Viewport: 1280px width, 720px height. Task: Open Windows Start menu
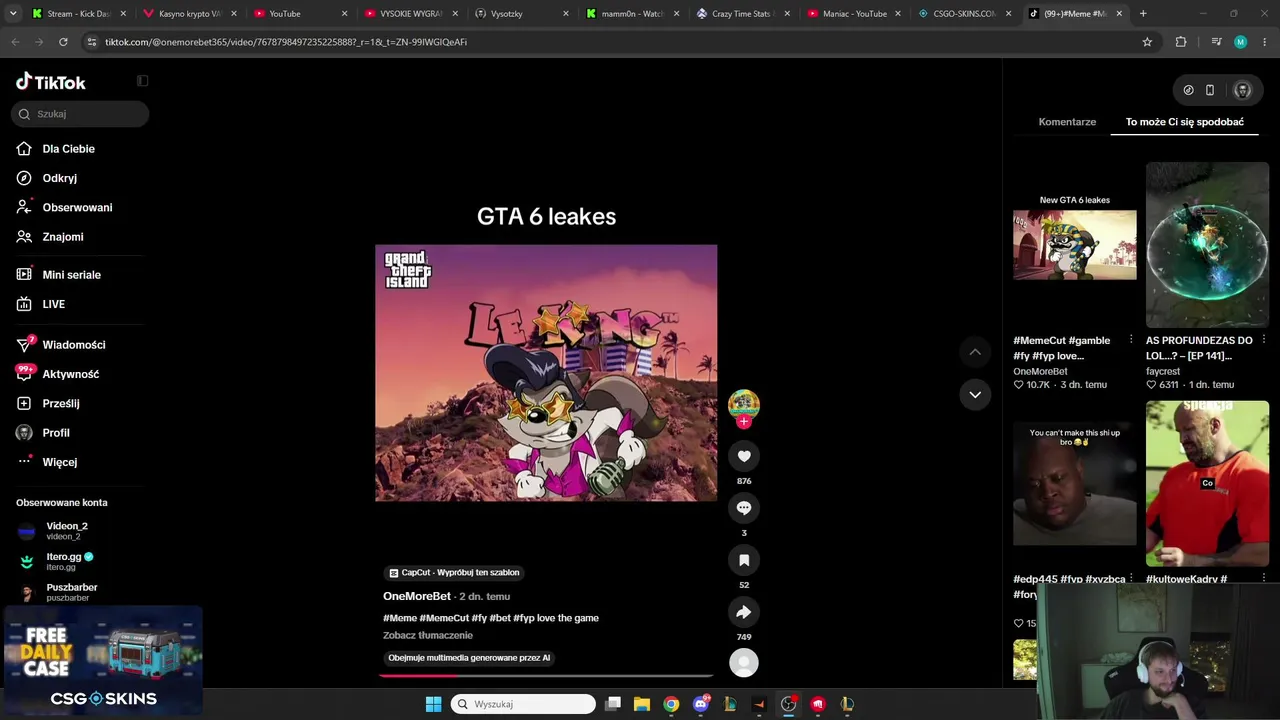pos(433,704)
